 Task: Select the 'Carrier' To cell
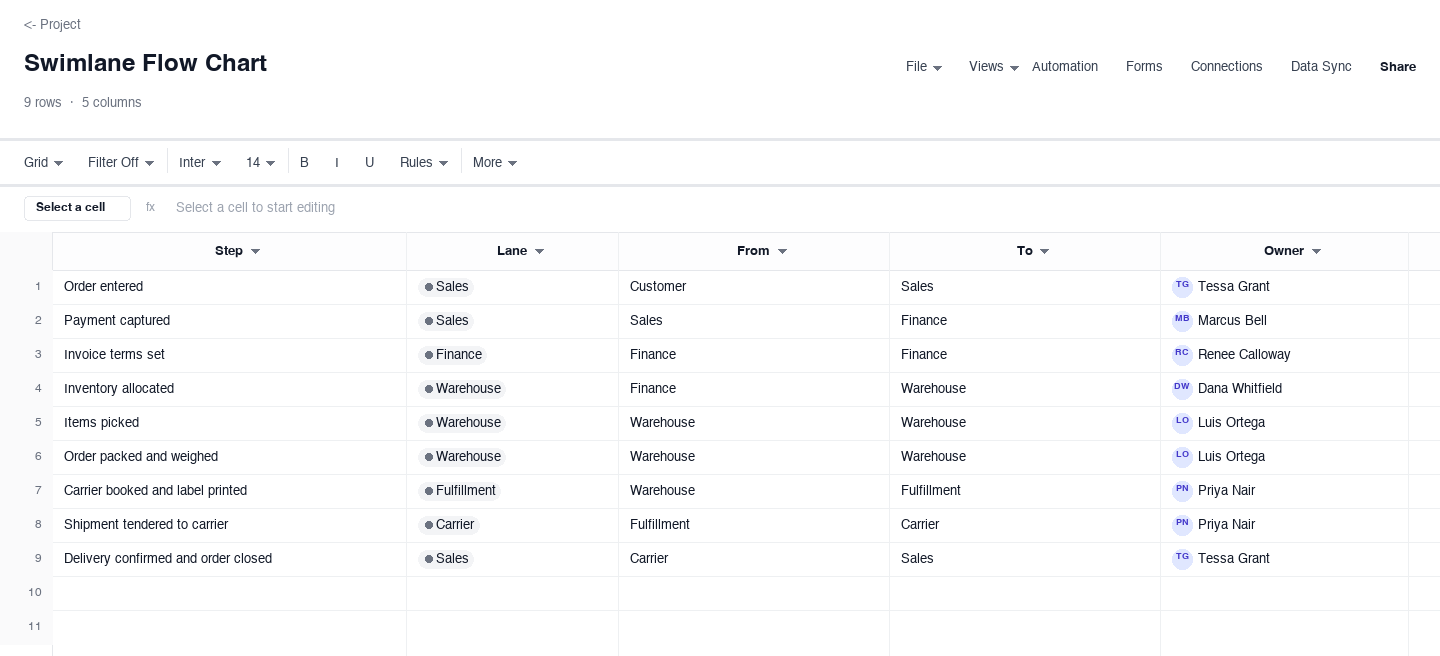pos(1025,525)
